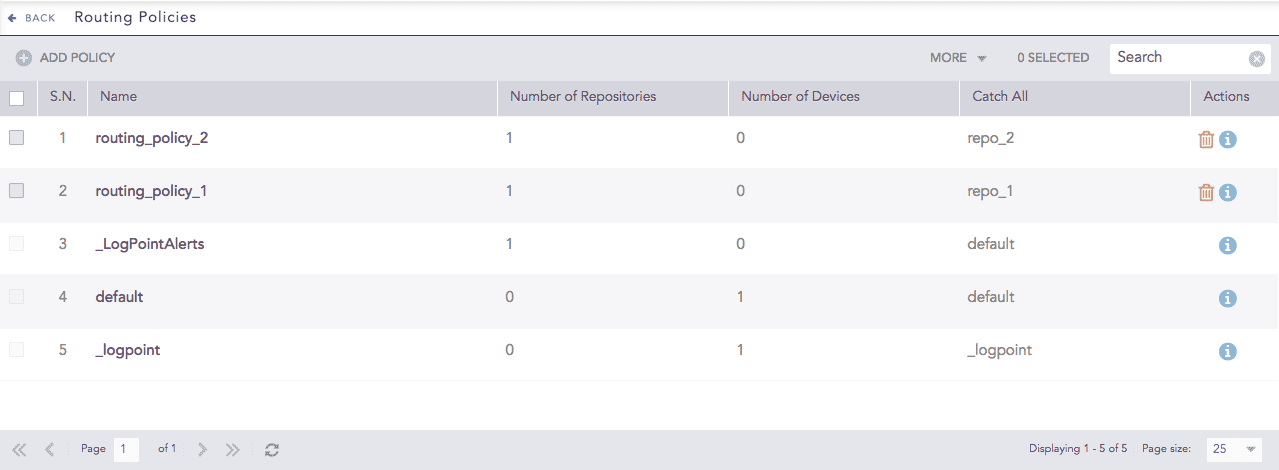The height and width of the screenshot is (470, 1279).
Task: Click the Add Policy button
Action: click(66, 58)
